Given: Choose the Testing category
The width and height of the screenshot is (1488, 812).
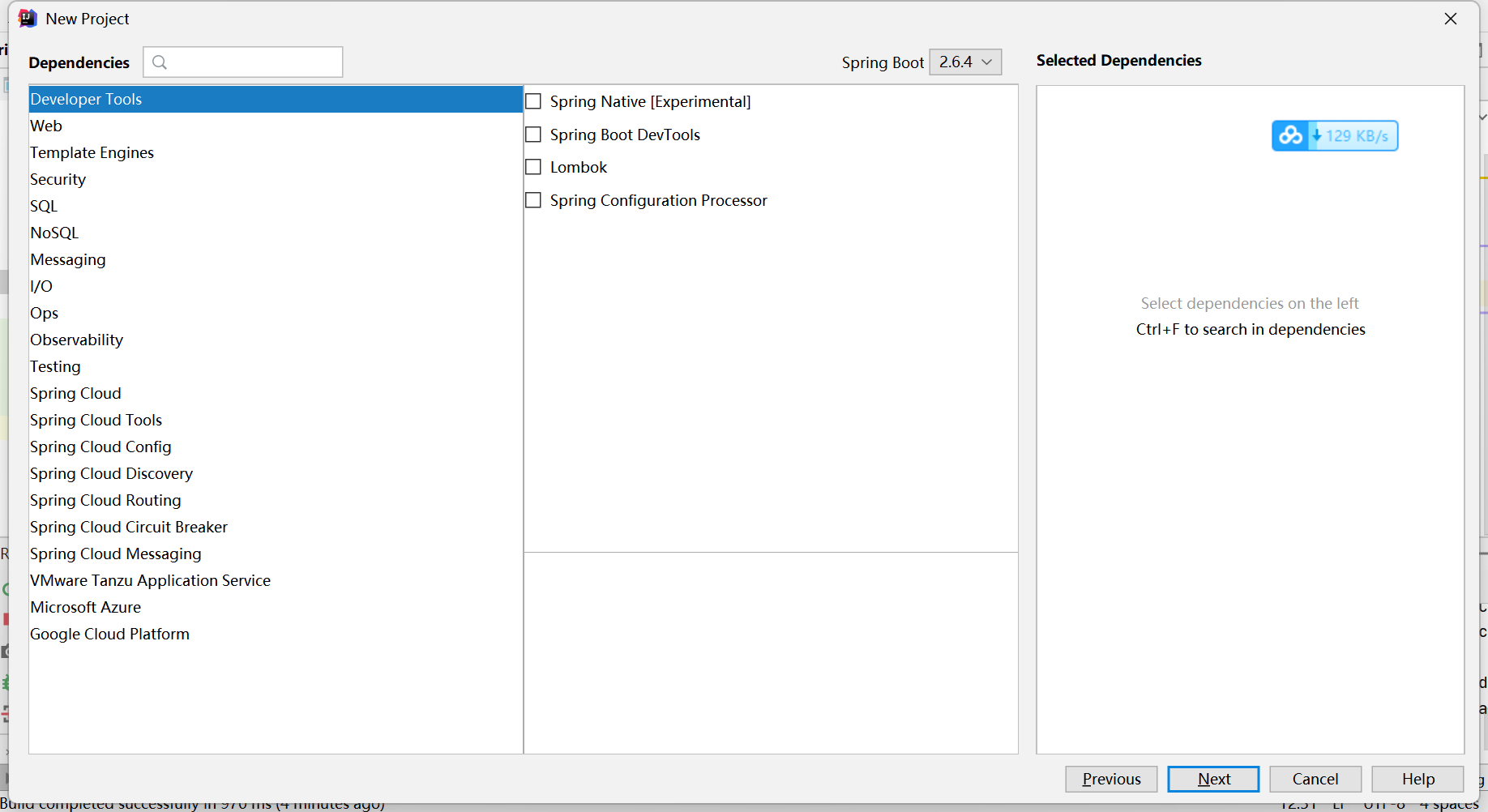Looking at the screenshot, I should pos(276,366).
